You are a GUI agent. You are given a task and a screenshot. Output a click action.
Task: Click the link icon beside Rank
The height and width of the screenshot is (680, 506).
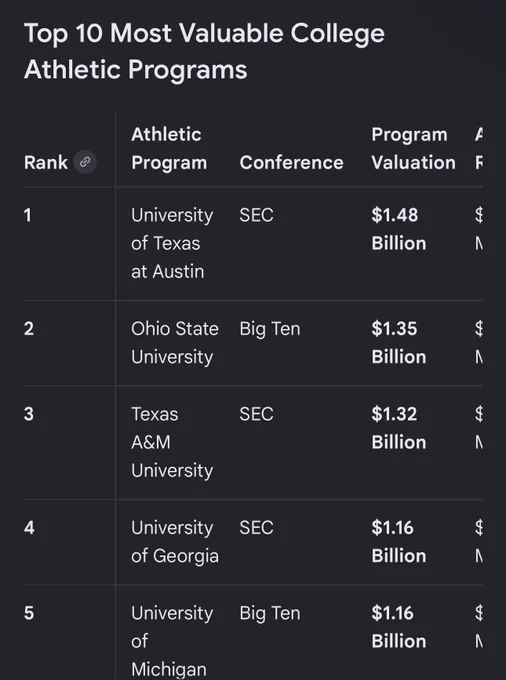[x=85, y=162]
